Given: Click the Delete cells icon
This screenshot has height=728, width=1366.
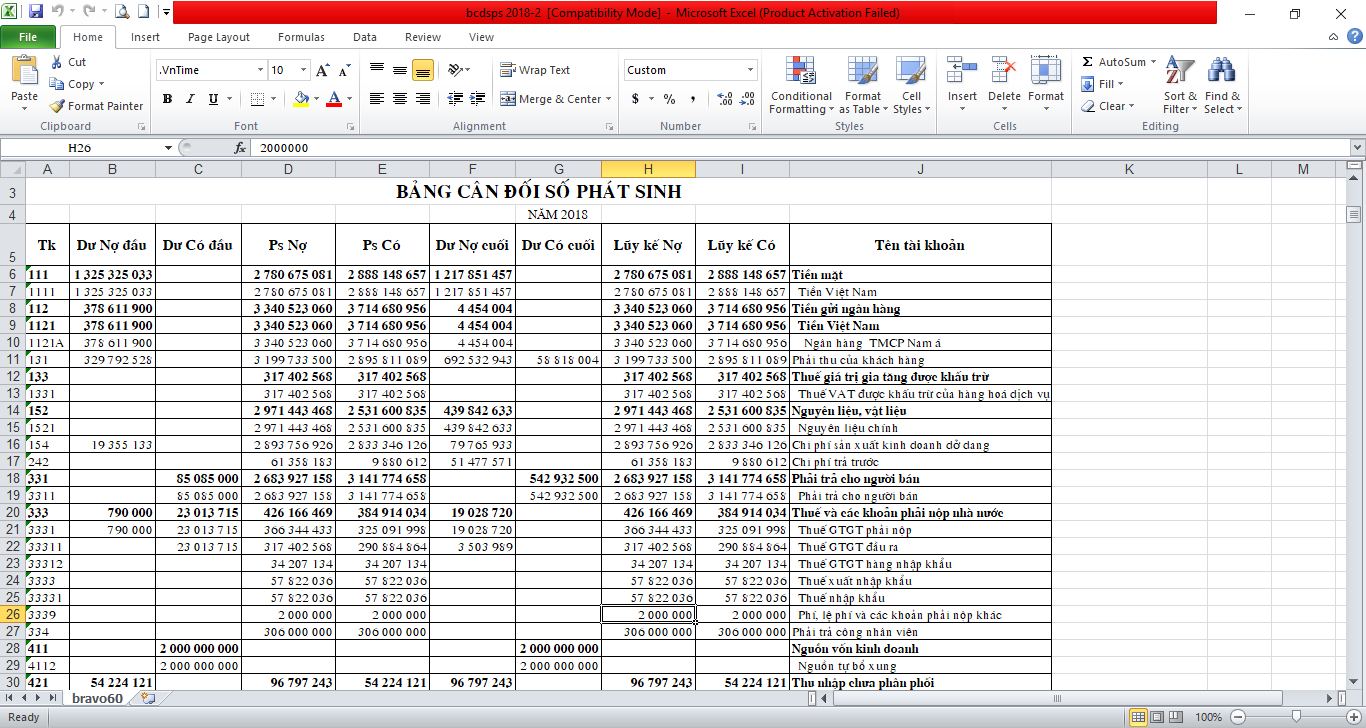Looking at the screenshot, I should [1004, 71].
